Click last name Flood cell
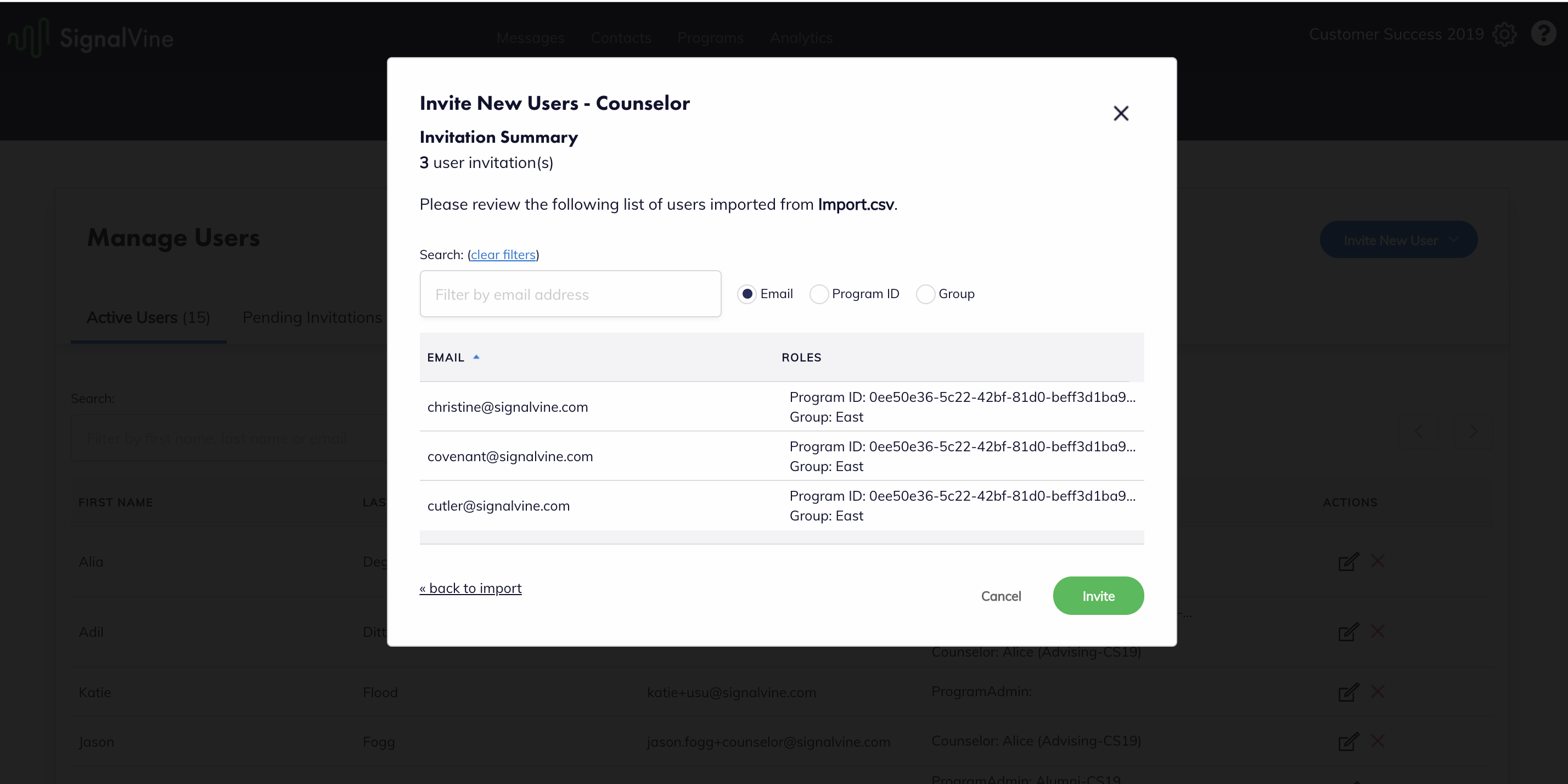This screenshot has width=1568, height=784. (380, 692)
